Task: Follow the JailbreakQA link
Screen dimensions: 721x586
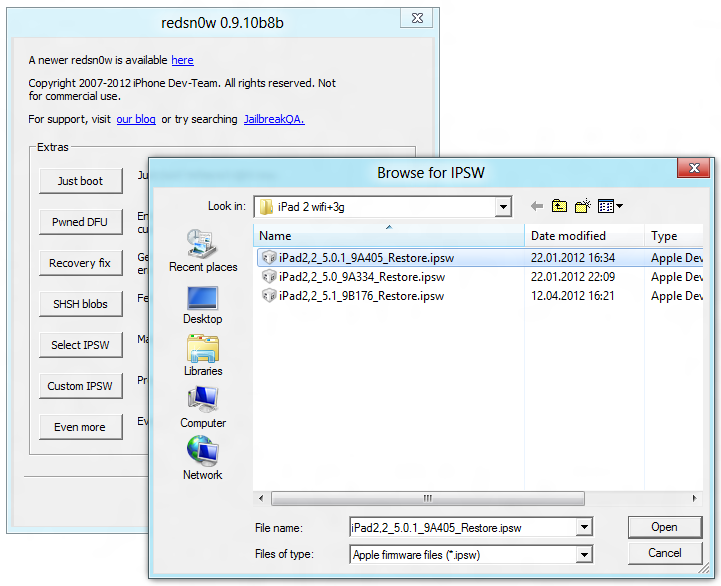Action: pos(273,119)
